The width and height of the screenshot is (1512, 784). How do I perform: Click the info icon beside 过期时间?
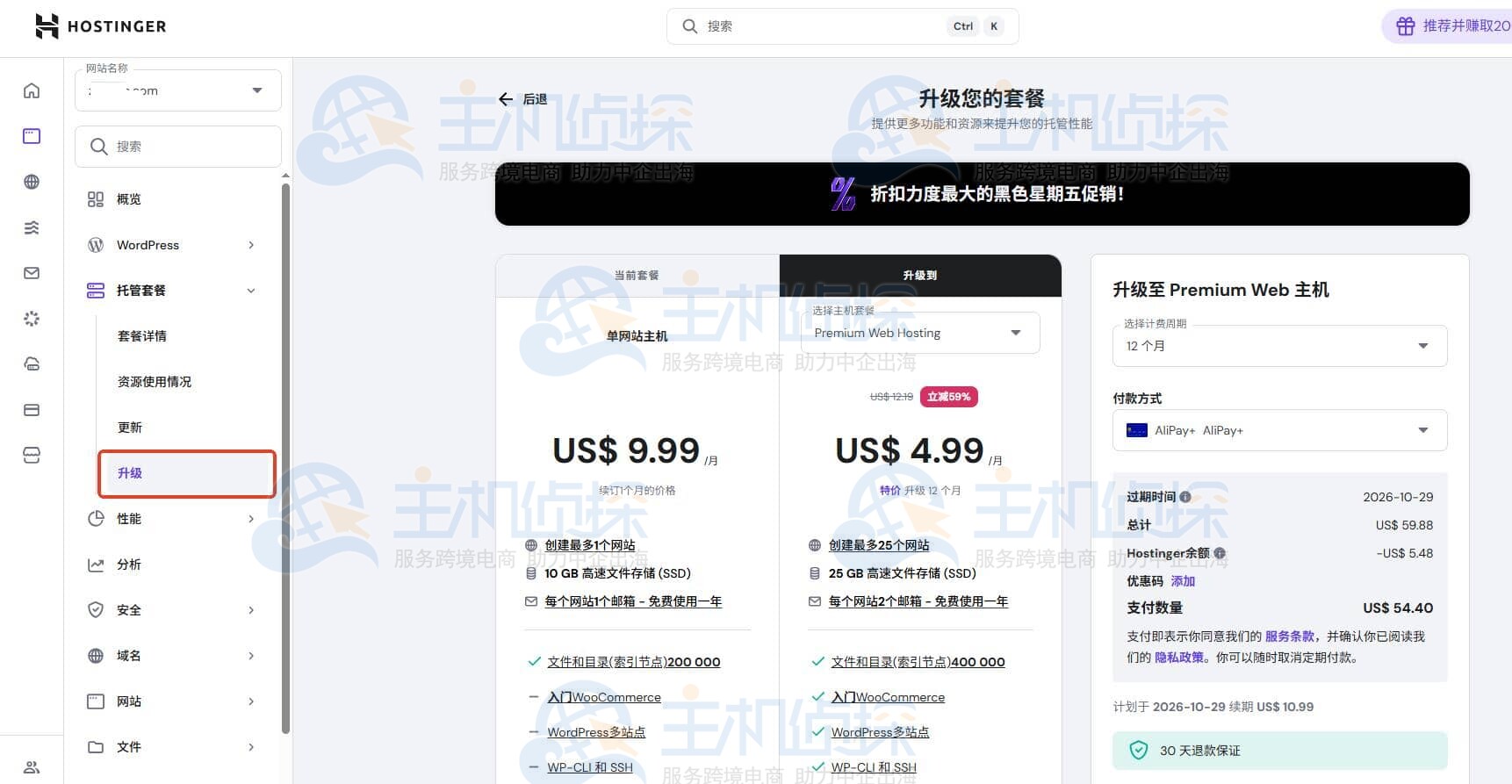point(1185,497)
